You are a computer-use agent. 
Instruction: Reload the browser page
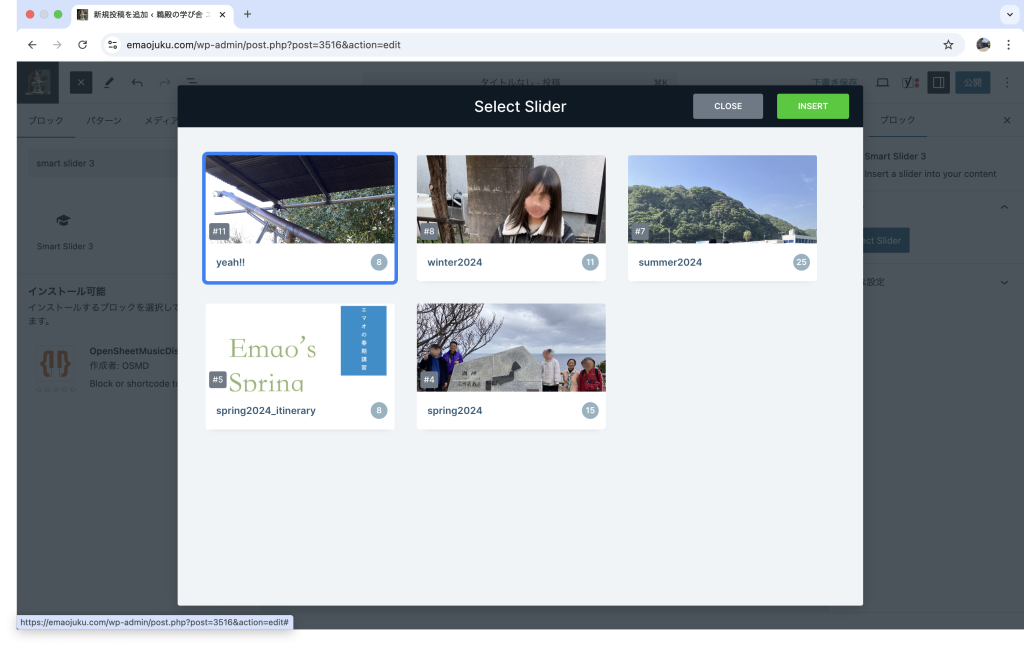click(x=82, y=45)
